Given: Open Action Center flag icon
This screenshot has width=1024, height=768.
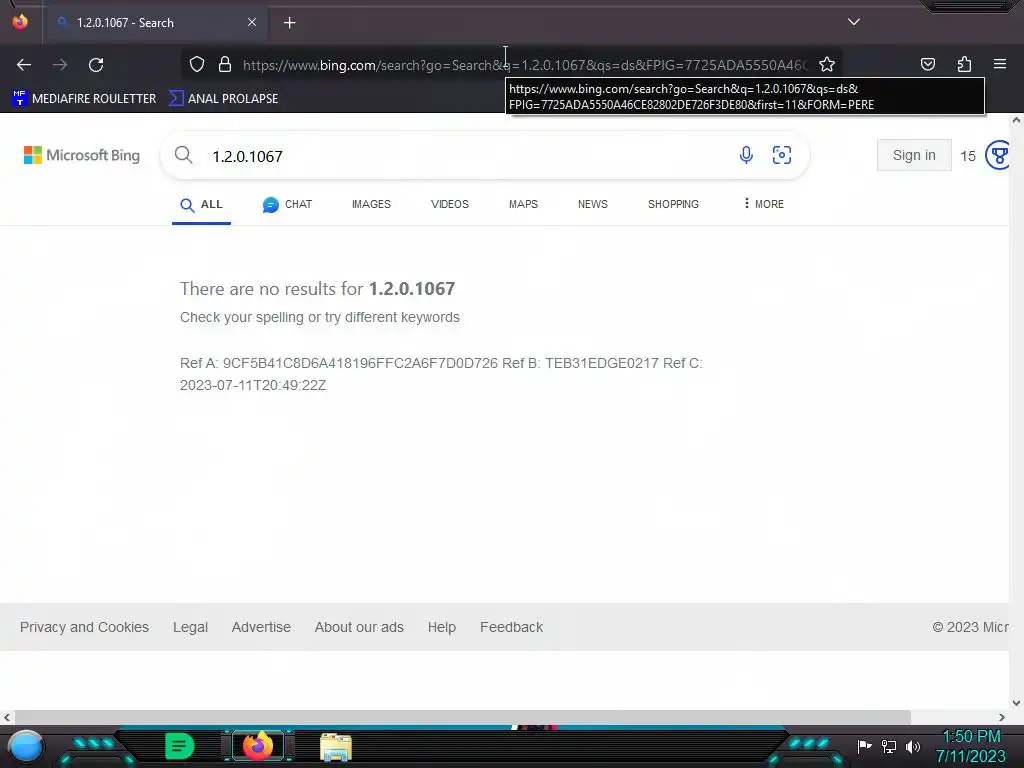Looking at the screenshot, I should [x=864, y=746].
